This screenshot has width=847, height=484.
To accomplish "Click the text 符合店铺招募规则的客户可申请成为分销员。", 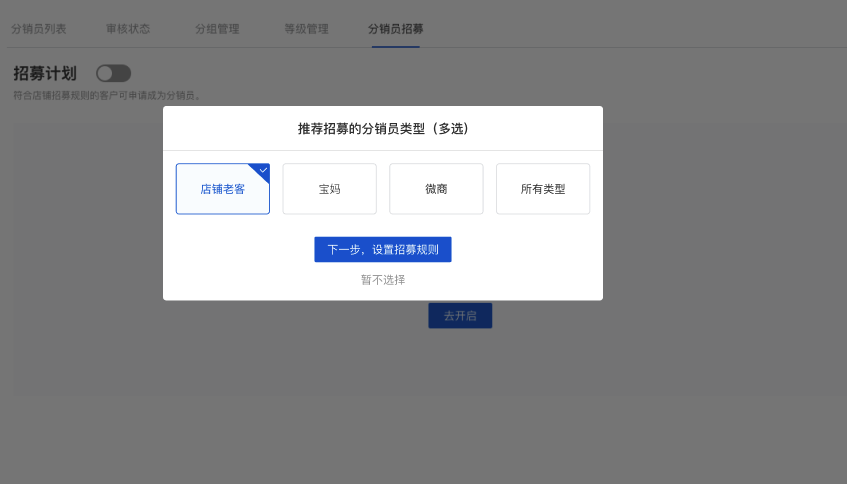I will 108,96.
